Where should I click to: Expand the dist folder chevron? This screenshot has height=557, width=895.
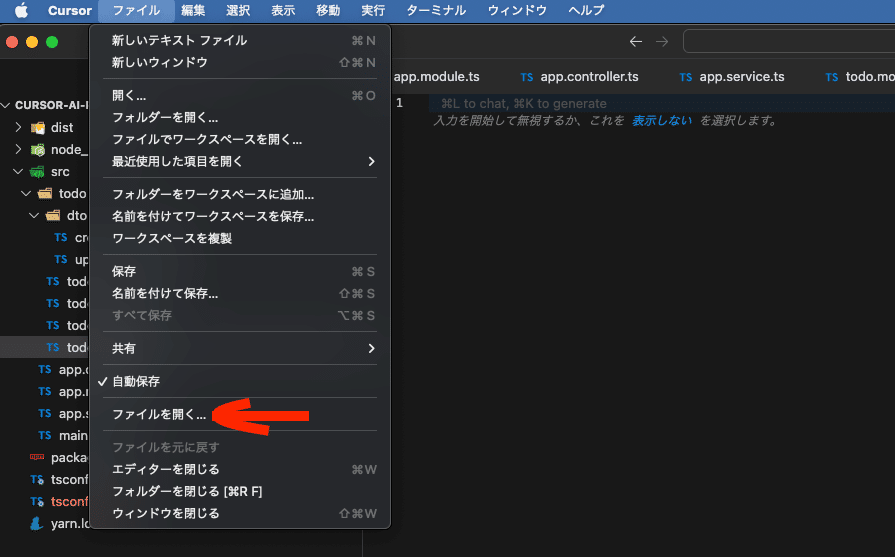click(x=18, y=127)
